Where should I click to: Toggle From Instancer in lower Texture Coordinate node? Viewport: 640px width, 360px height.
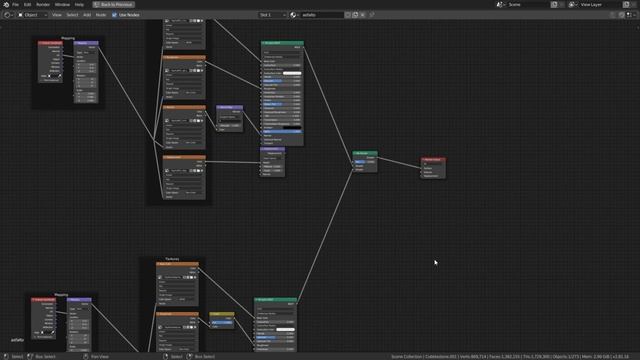click(43, 337)
